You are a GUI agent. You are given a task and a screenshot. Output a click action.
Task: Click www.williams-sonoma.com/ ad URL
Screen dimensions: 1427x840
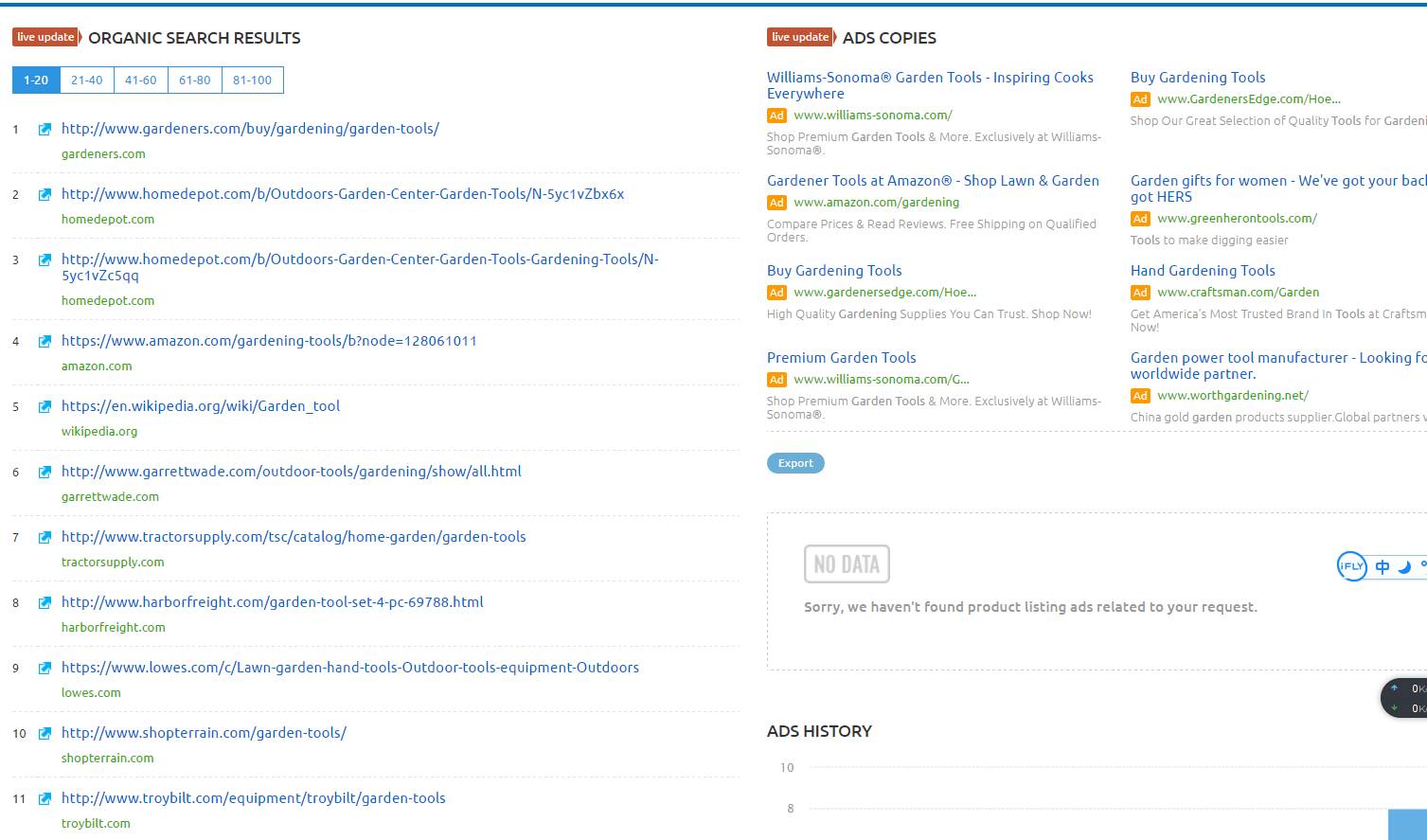click(873, 116)
